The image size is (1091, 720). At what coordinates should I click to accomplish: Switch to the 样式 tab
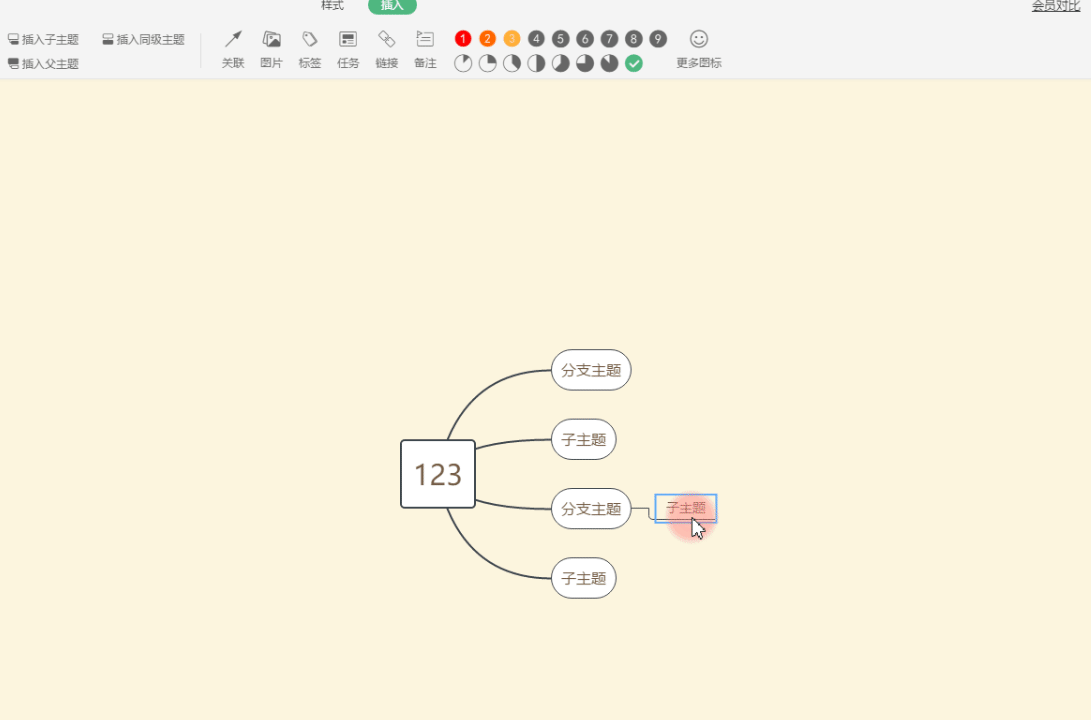[x=332, y=6]
